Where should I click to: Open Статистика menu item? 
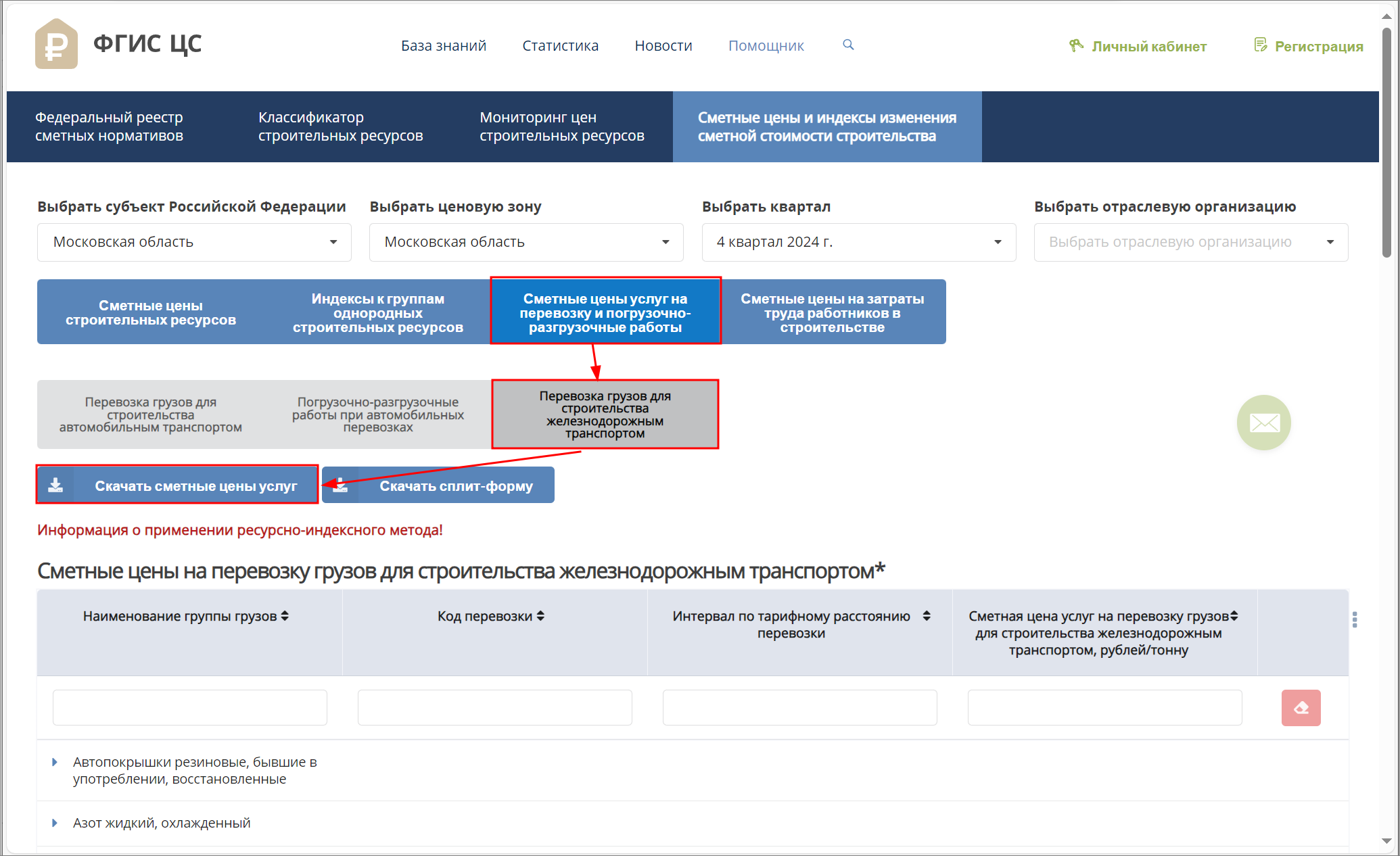tap(560, 45)
